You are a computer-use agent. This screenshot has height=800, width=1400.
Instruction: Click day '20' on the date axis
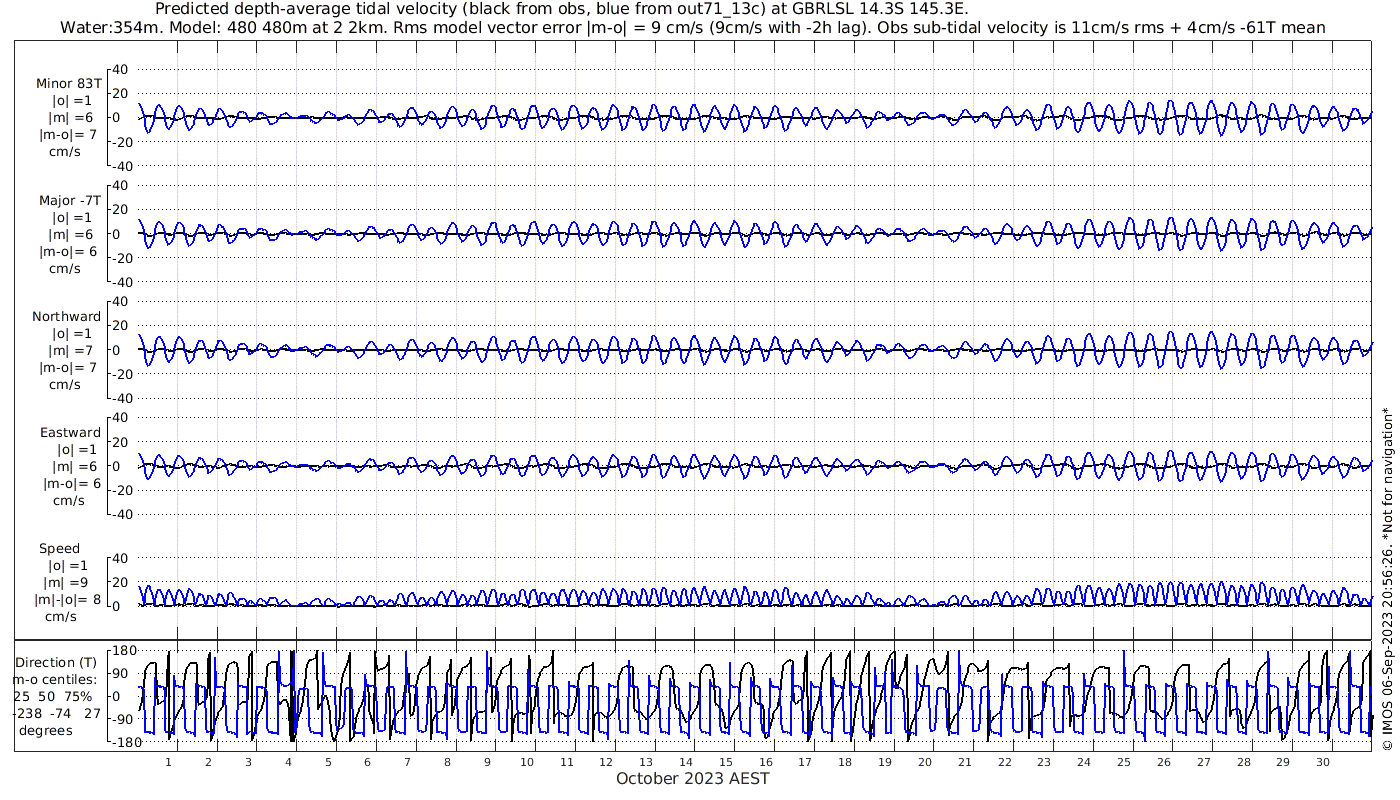(924, 762)
